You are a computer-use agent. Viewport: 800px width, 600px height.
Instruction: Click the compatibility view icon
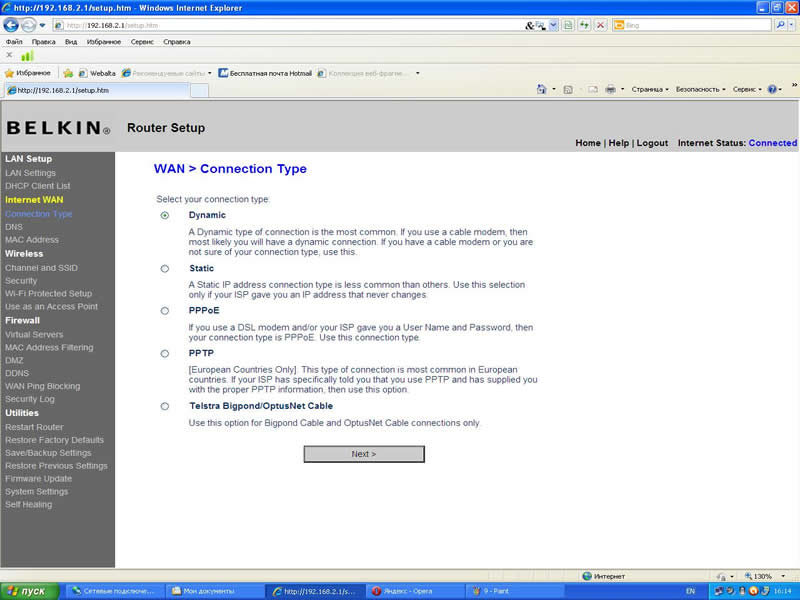click(x=568, y=25)
